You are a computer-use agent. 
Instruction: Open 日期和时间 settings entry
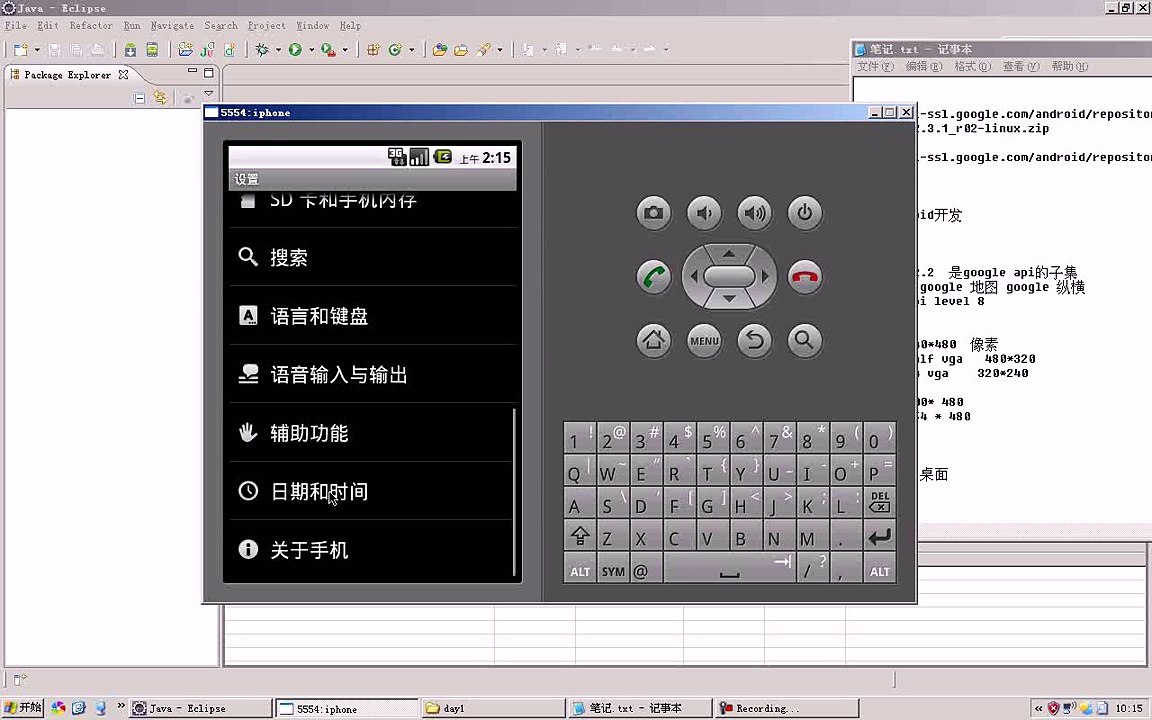[372, 492]
